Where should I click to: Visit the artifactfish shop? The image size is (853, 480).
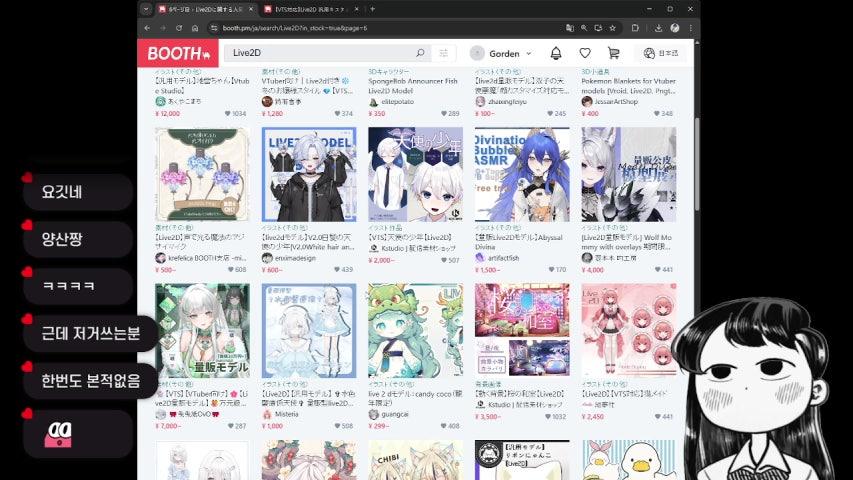click(x=503, y=258)
